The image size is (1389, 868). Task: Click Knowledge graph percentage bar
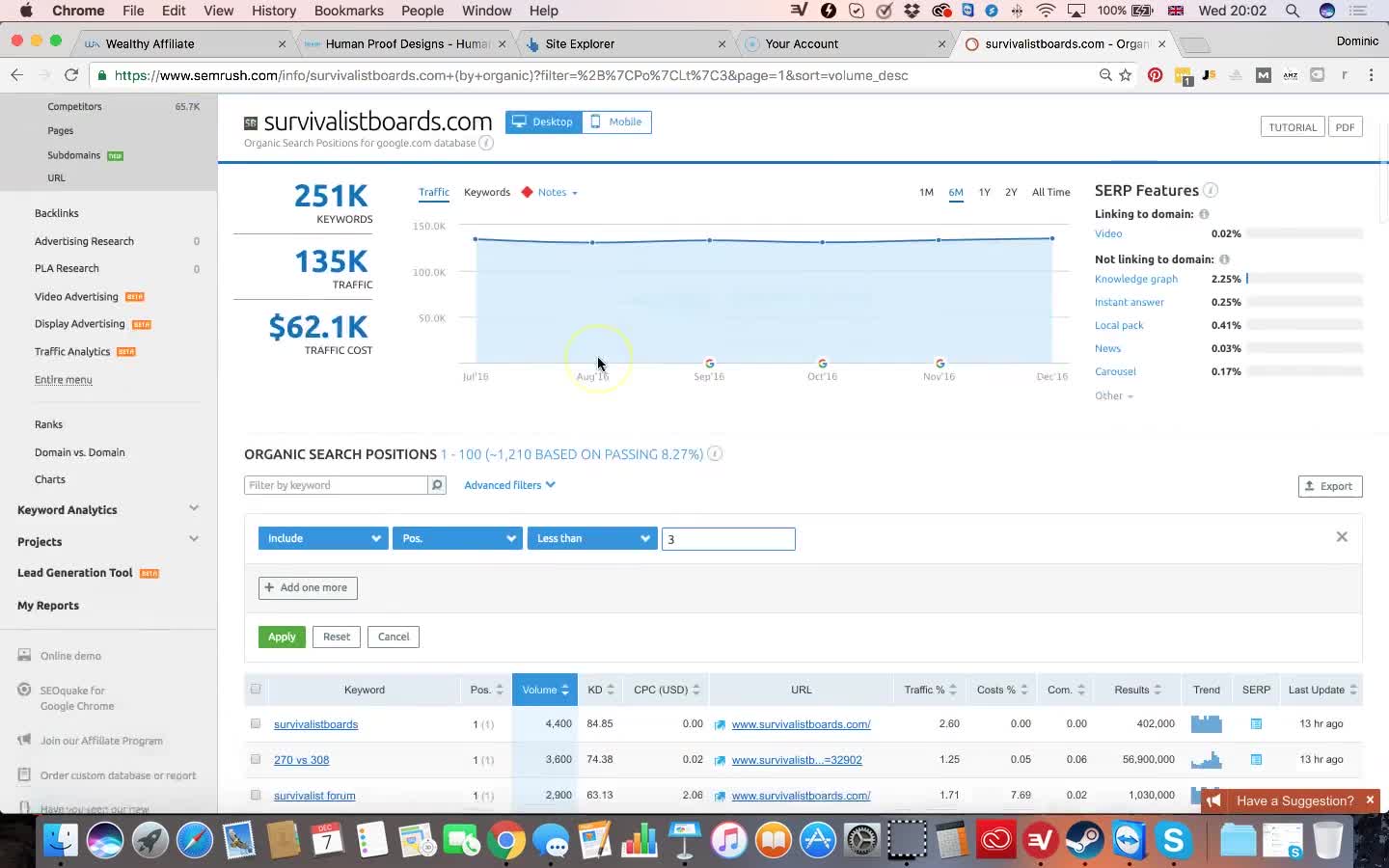click(1304, 279)
